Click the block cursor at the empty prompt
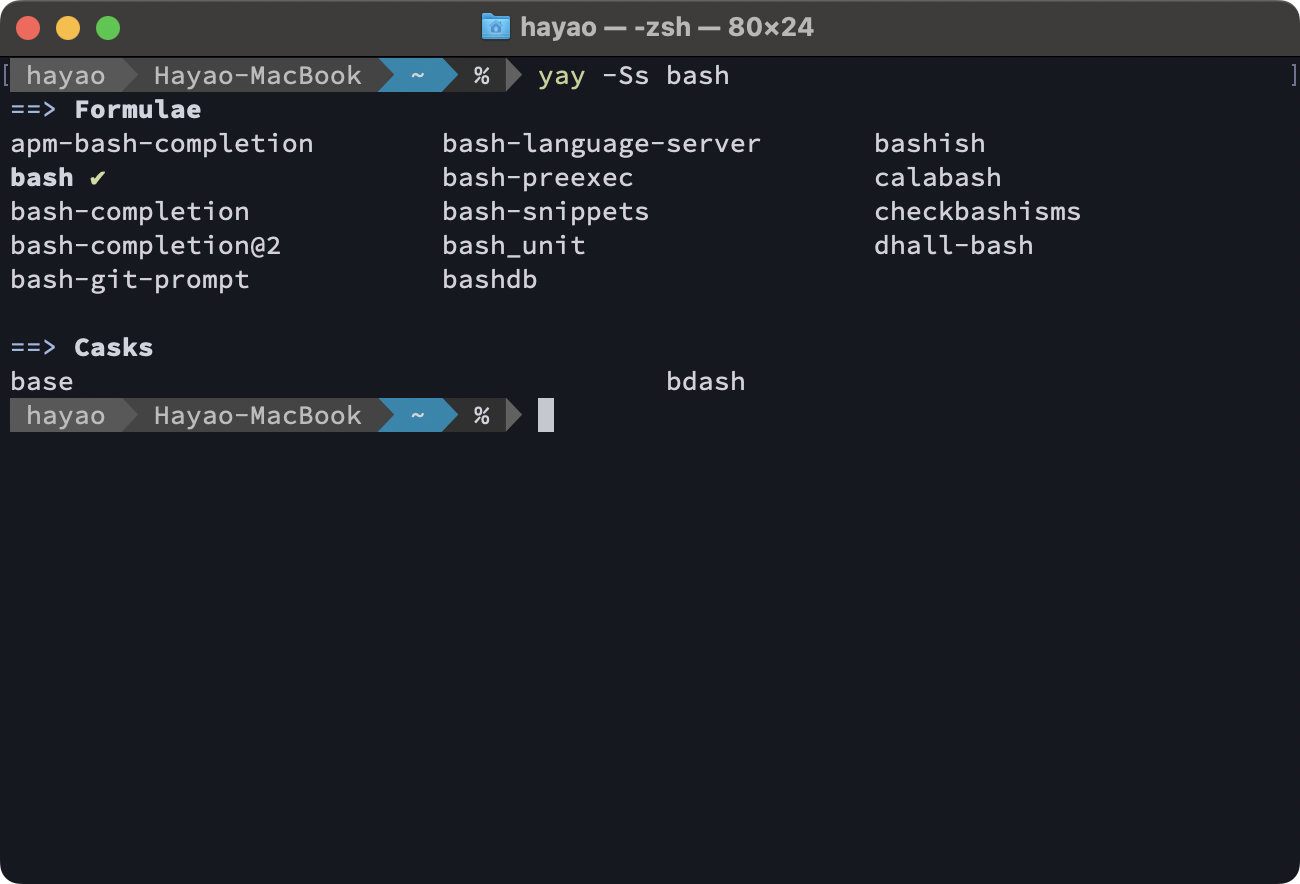The width and height of the screenshot is (1300, 884). point(546,415)
